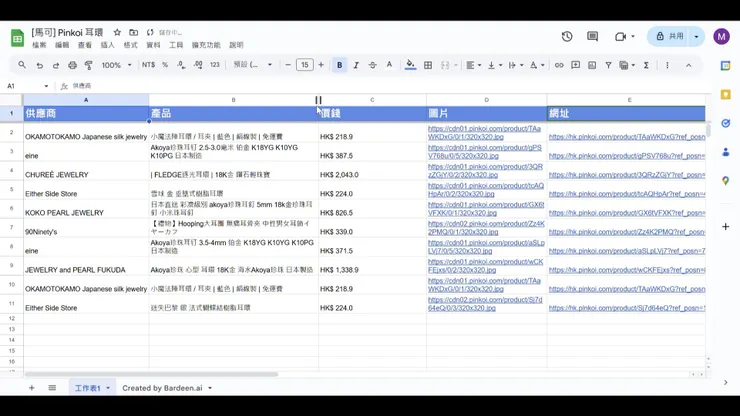The height and width of the screenshot is (416, 740).
Task: Open more number formats 123
Action: coord(215,65)
